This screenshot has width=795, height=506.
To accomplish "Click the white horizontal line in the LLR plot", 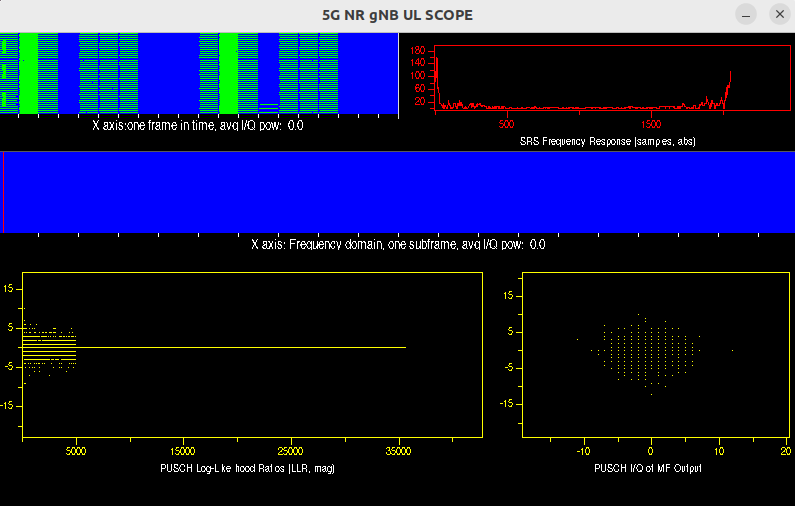I will 240,347.
